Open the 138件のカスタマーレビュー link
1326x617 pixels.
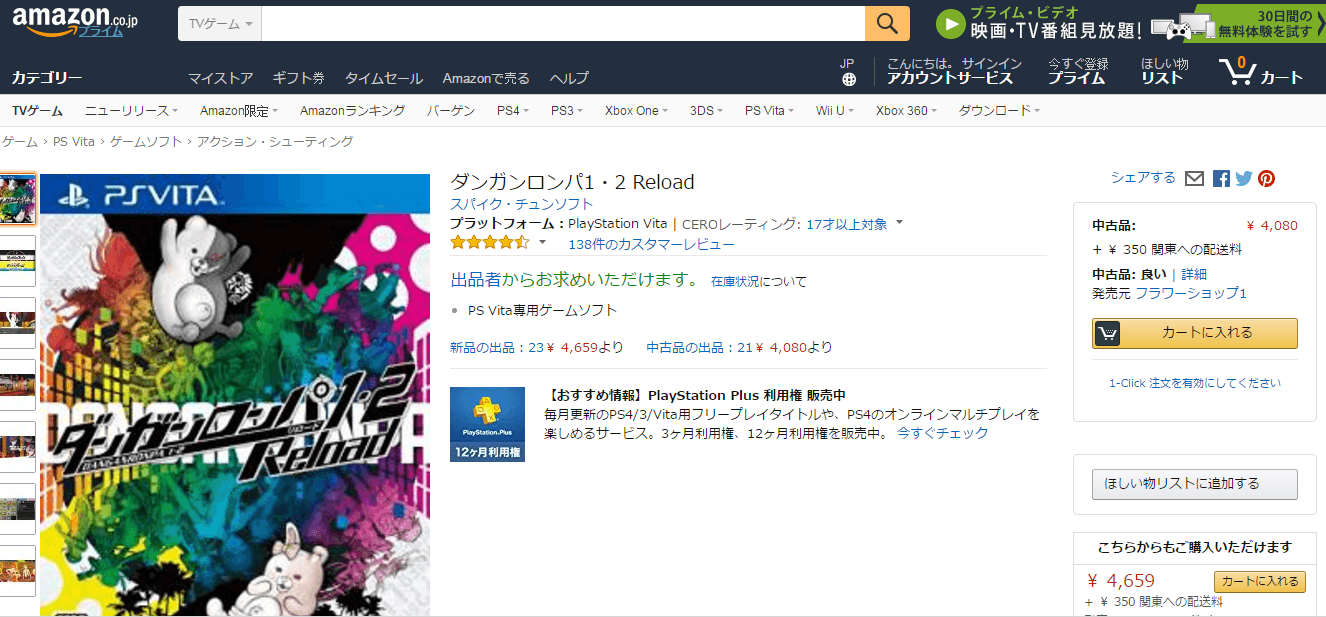point(651,244)
